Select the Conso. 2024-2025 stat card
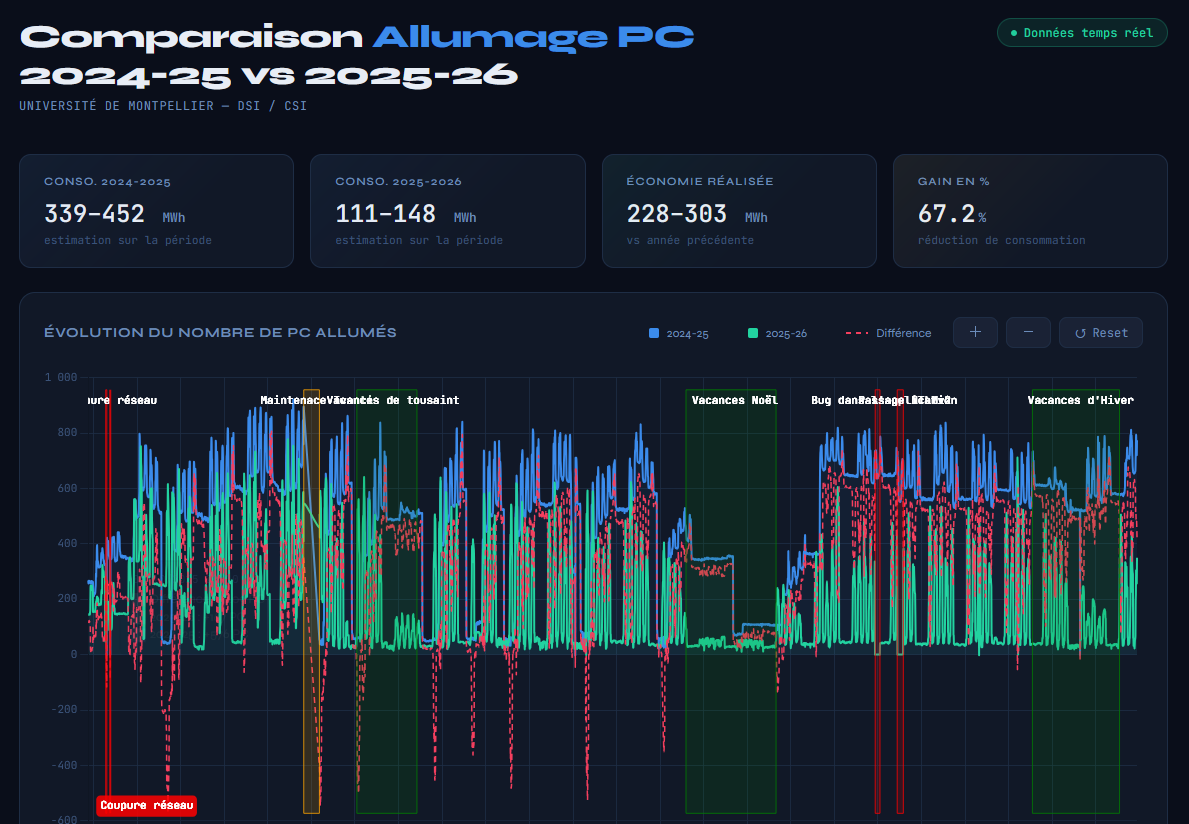 [x=156, y=211]
